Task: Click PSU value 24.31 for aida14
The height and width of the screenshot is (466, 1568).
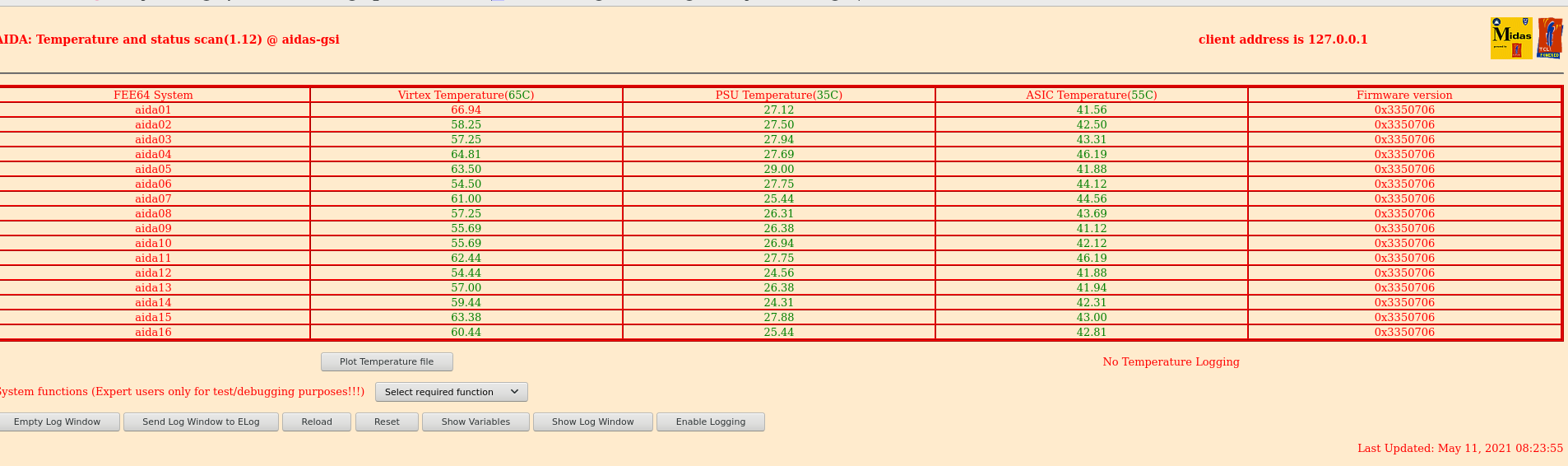Action: [778, 302]
